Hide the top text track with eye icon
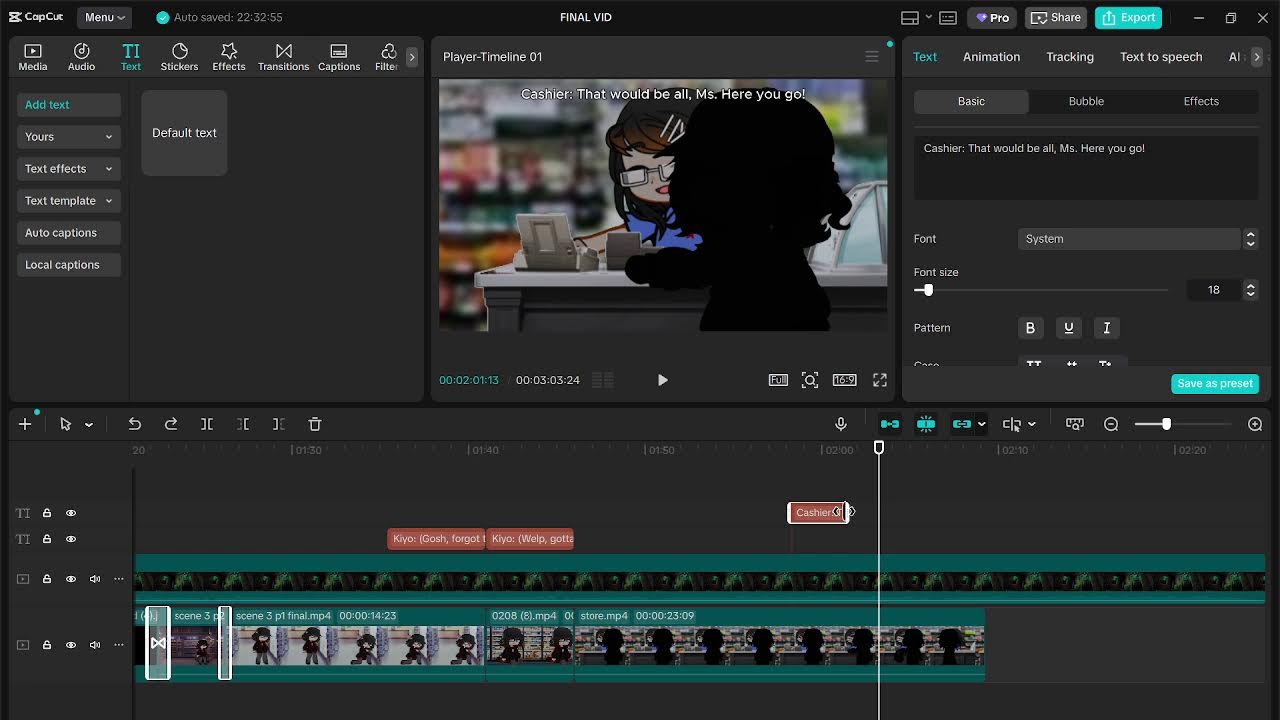The width and height of the screenshot is (1280, 720). click(x=71, y=513)
